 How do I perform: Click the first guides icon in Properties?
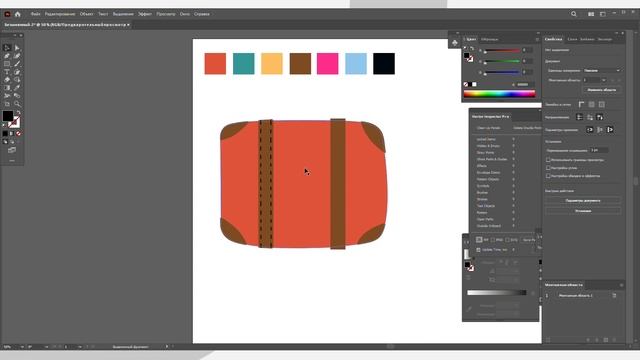click(x=580, y=117)
